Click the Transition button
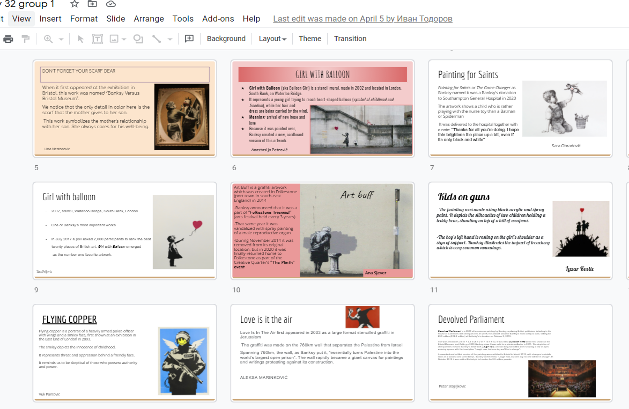 pyautogui.click(x=350, y=39)
